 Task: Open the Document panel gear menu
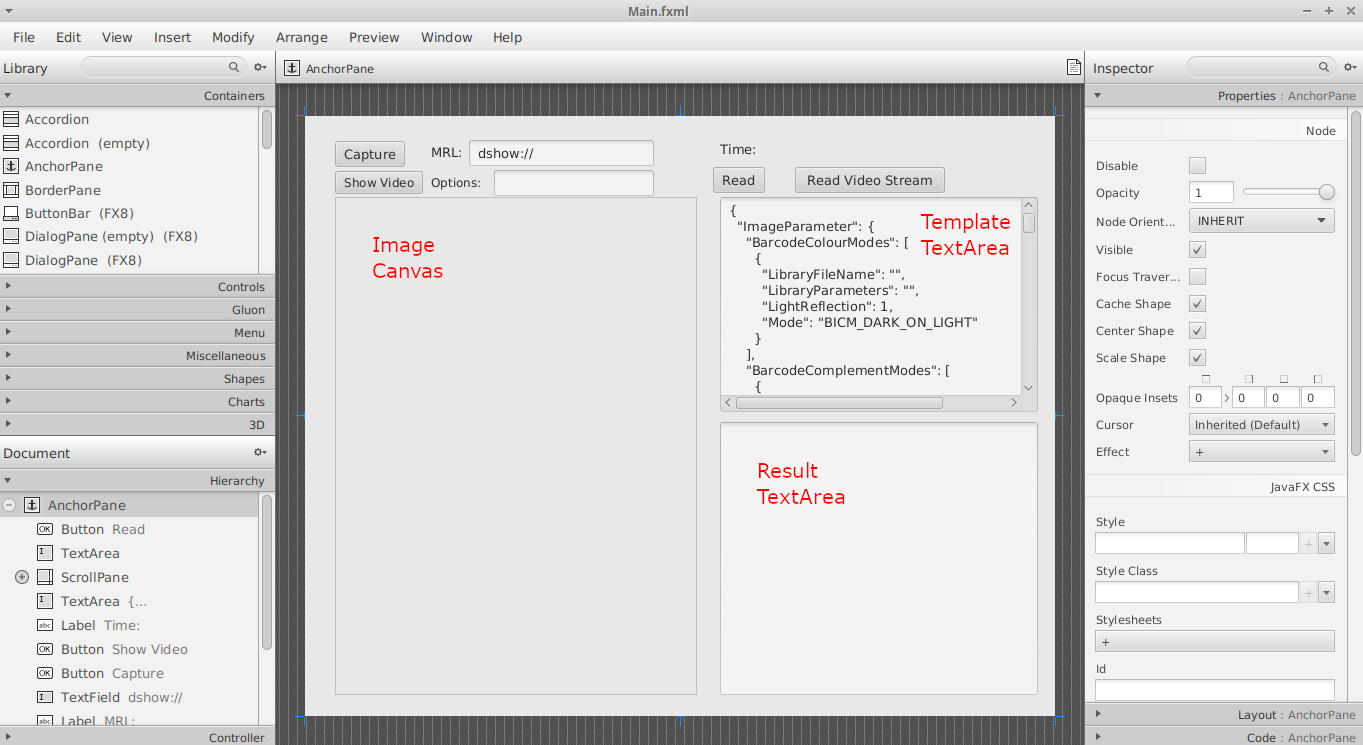pos(260,453)
